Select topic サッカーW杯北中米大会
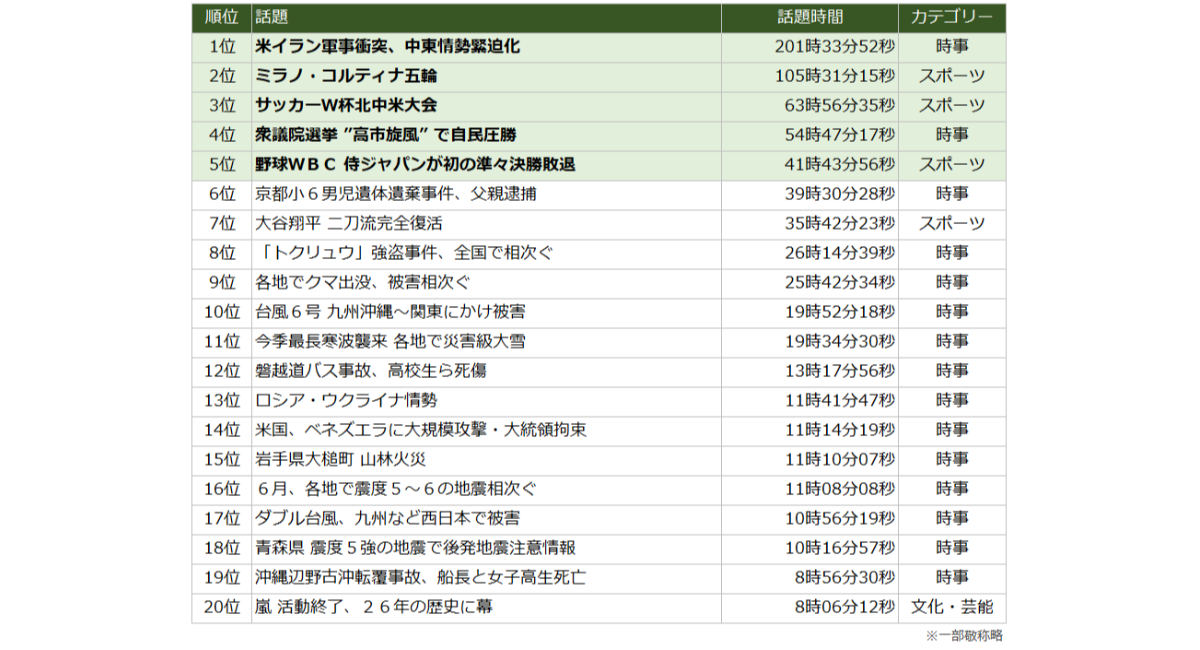This screenshot has width=1200, height=650. click(x=346, y=105)
